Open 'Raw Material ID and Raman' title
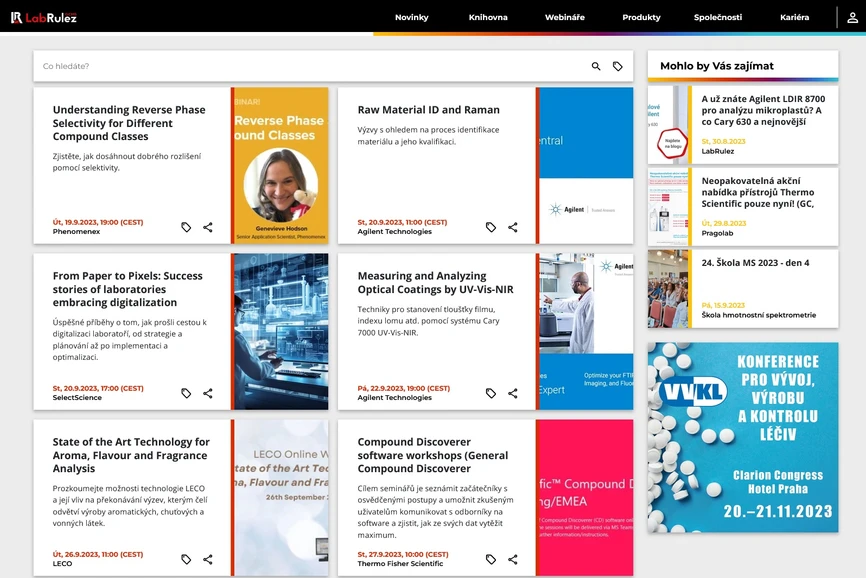 tap(429, 110)
